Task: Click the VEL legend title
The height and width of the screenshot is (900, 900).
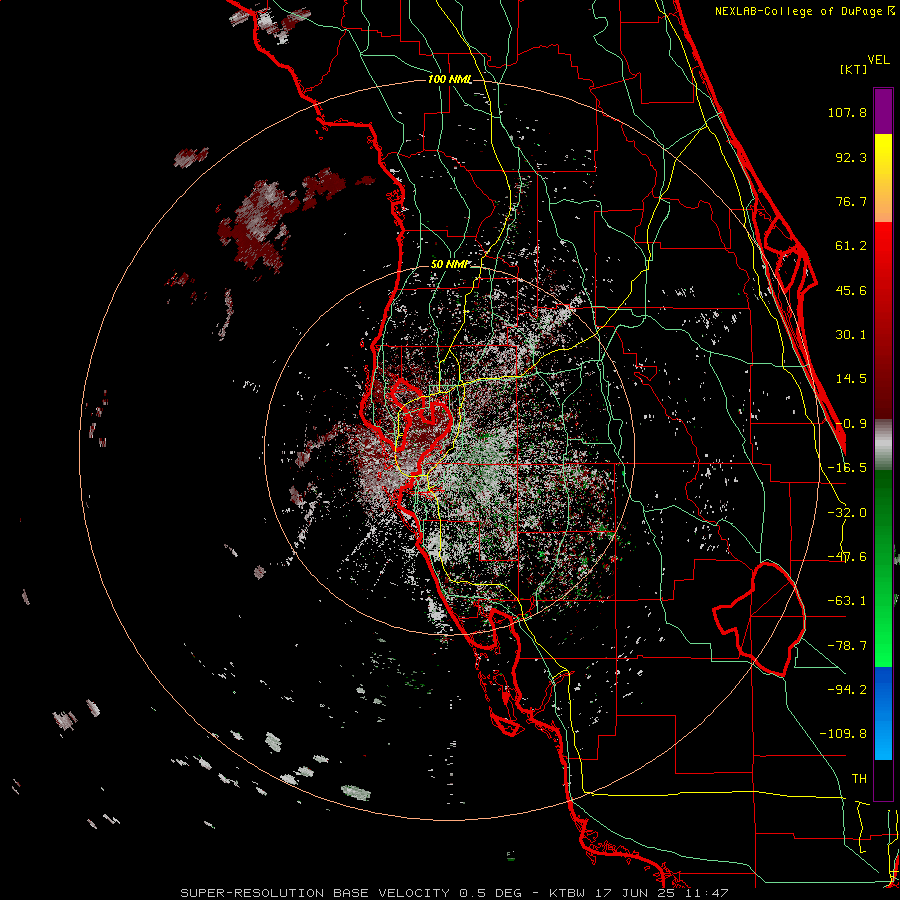Action: [x=878, y=60]
